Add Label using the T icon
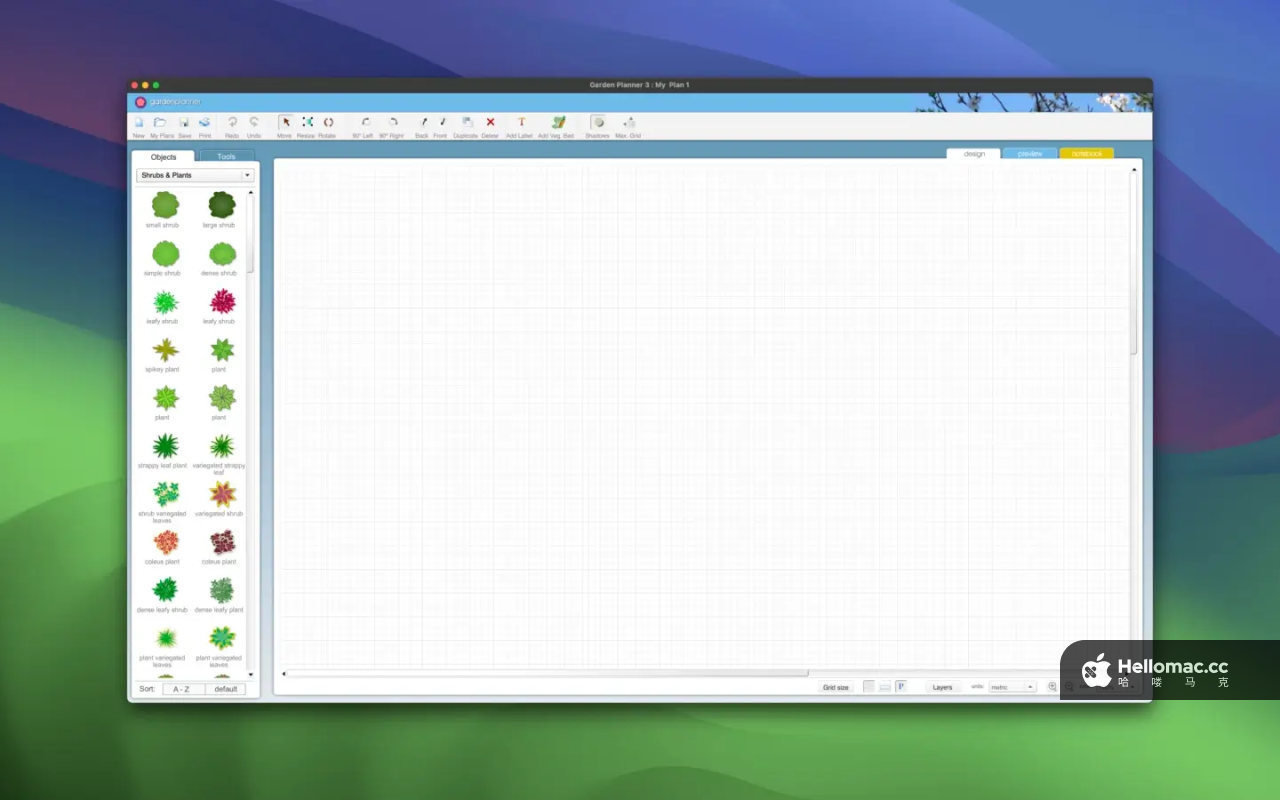 pos(521,122)
